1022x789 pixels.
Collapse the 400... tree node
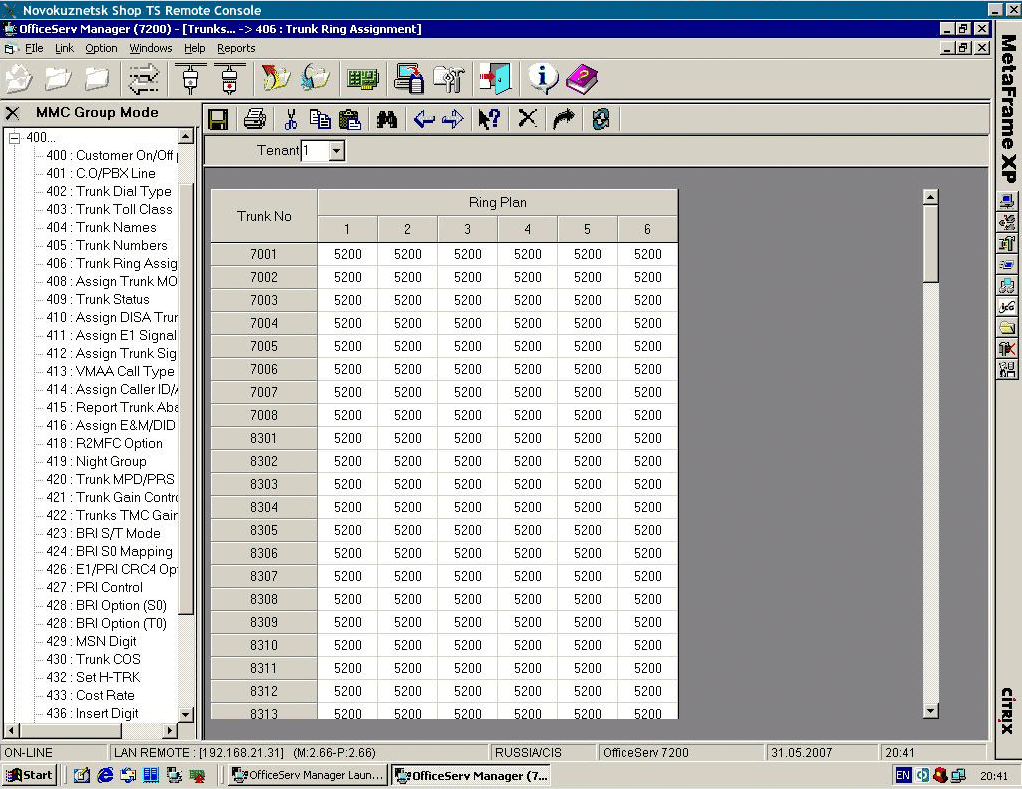(14, 137)
